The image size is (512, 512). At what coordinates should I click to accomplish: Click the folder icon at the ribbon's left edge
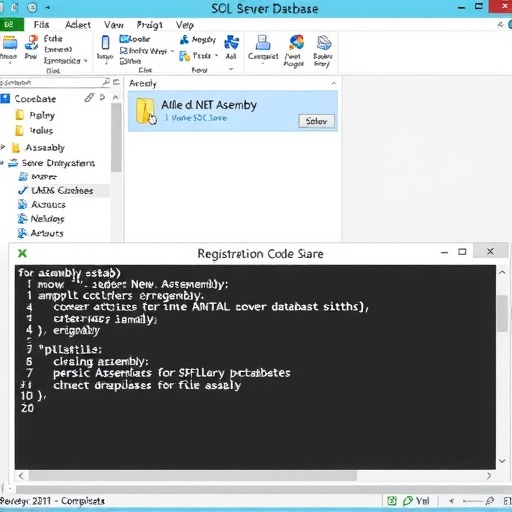[9, 43]
